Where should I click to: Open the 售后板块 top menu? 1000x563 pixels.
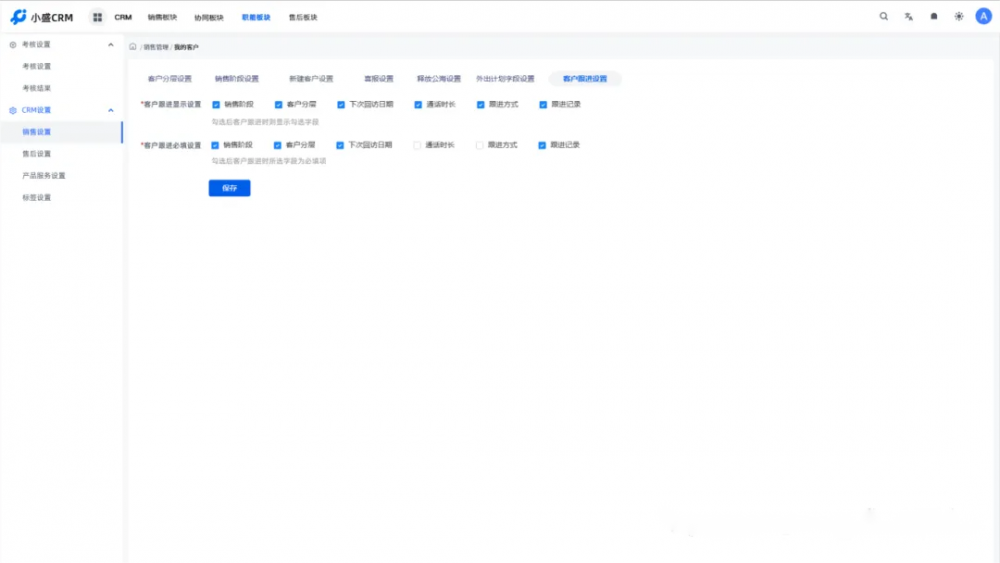[x=303, y=17]
